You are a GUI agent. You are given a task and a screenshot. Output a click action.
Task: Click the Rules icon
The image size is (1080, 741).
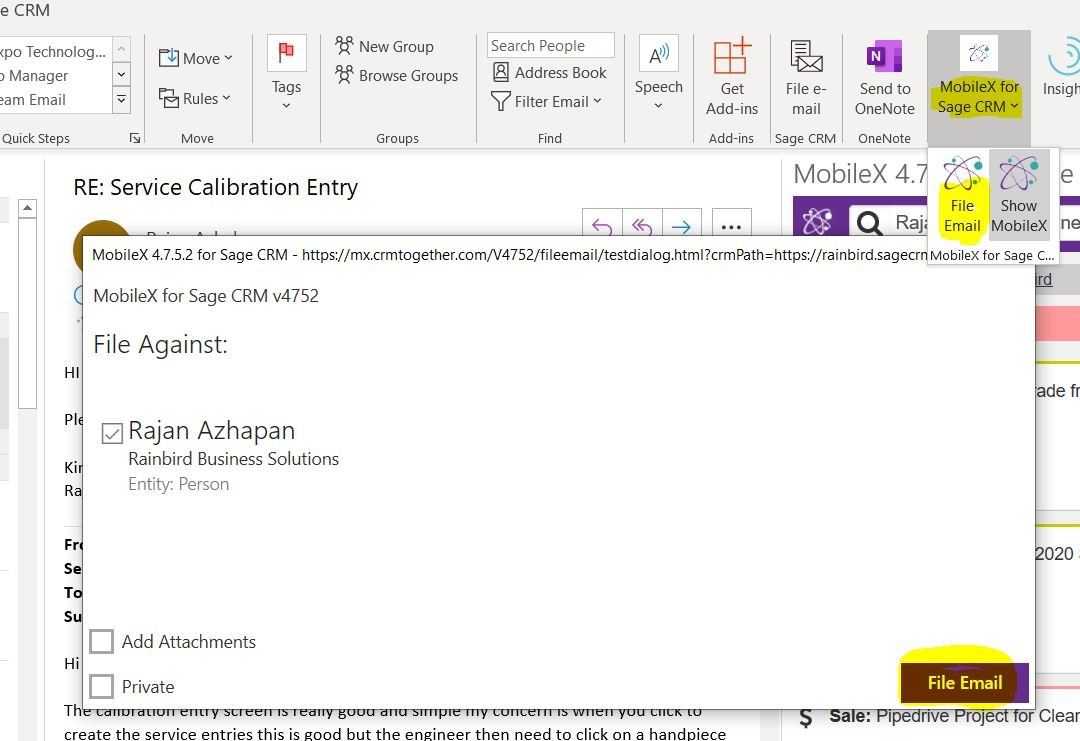coord(169,98)
